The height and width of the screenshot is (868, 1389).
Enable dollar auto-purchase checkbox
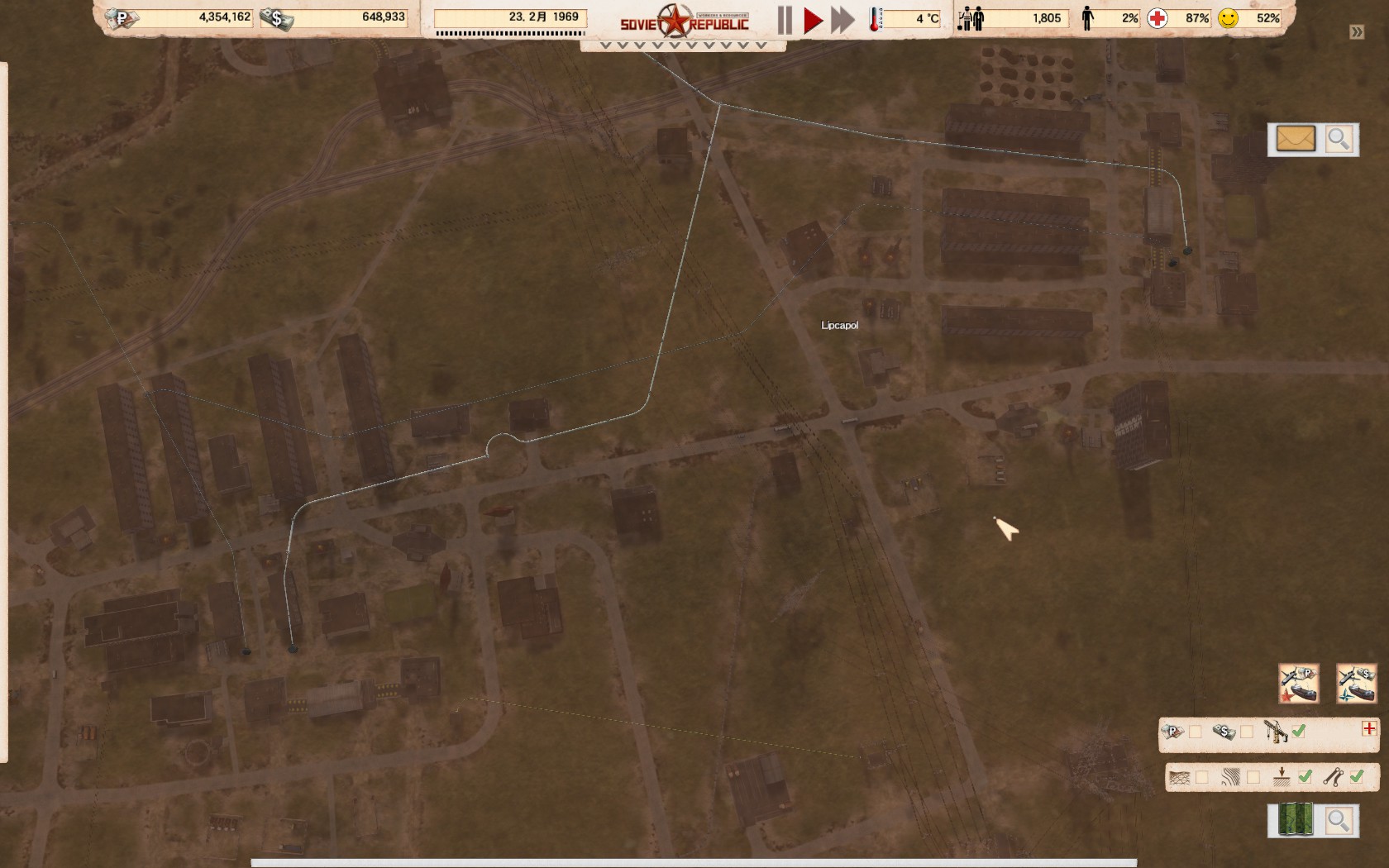pos(1247,732)
